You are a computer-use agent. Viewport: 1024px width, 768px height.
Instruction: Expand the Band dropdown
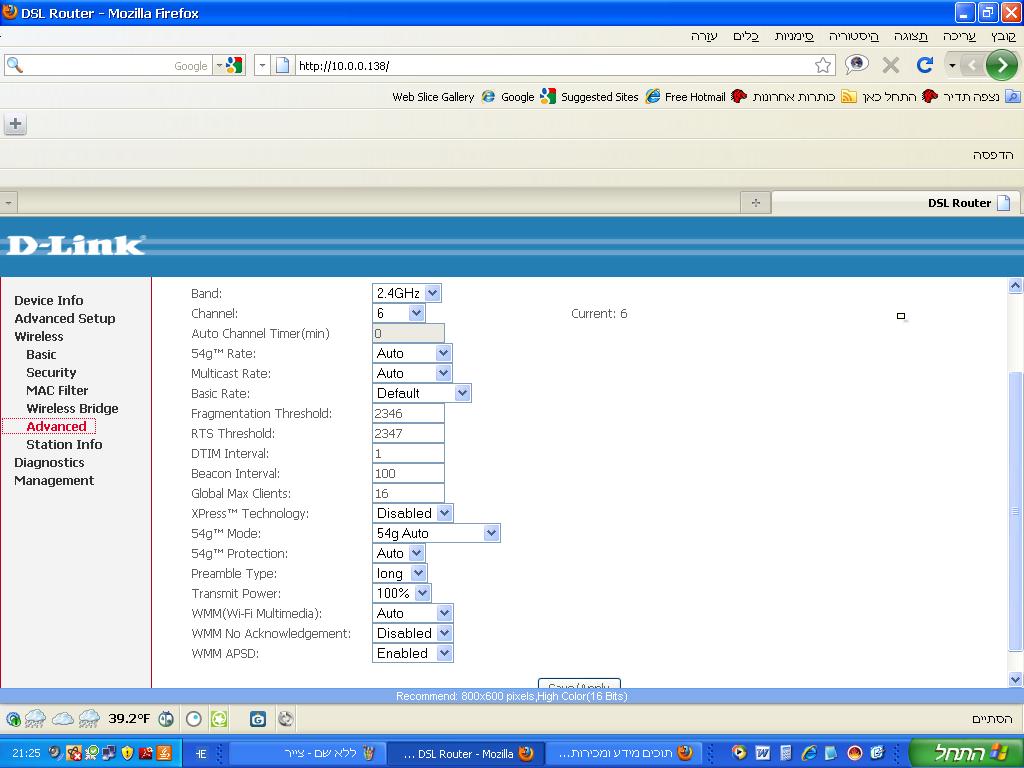point(406,293)
